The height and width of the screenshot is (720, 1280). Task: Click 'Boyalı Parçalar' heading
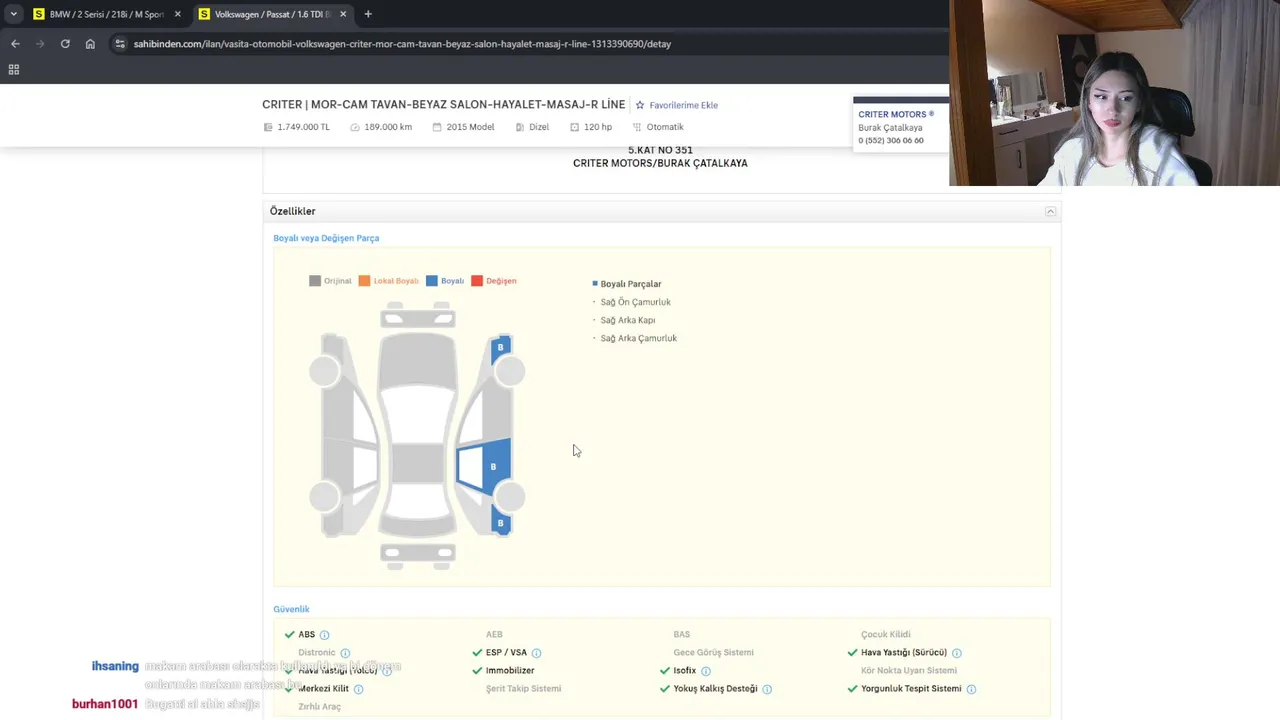630,284
